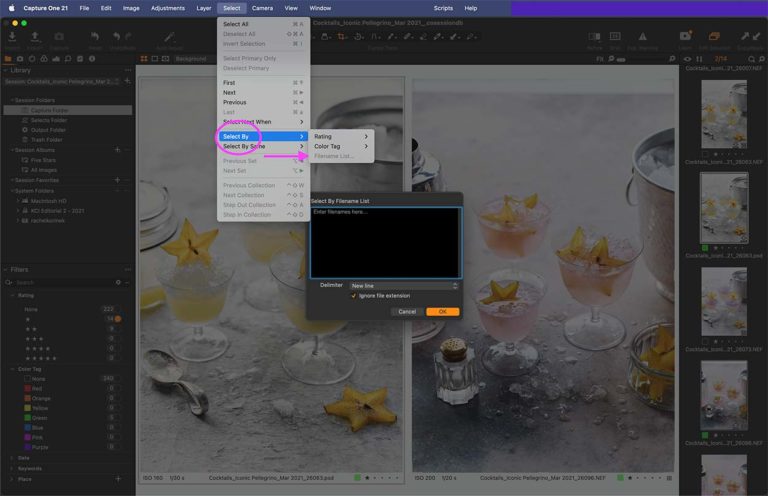Click the Library panel options dots

pyautogui.click(x=128, y=70)
